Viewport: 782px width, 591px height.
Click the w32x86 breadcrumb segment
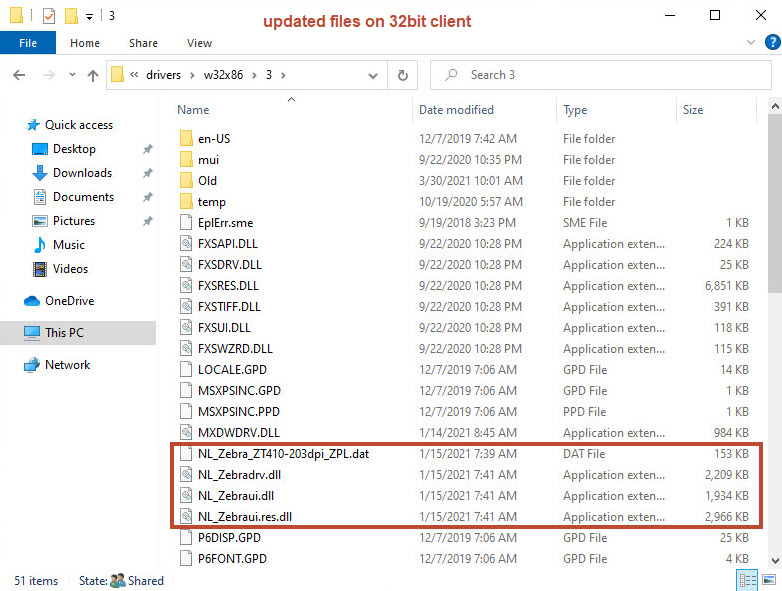pos(228,75)
